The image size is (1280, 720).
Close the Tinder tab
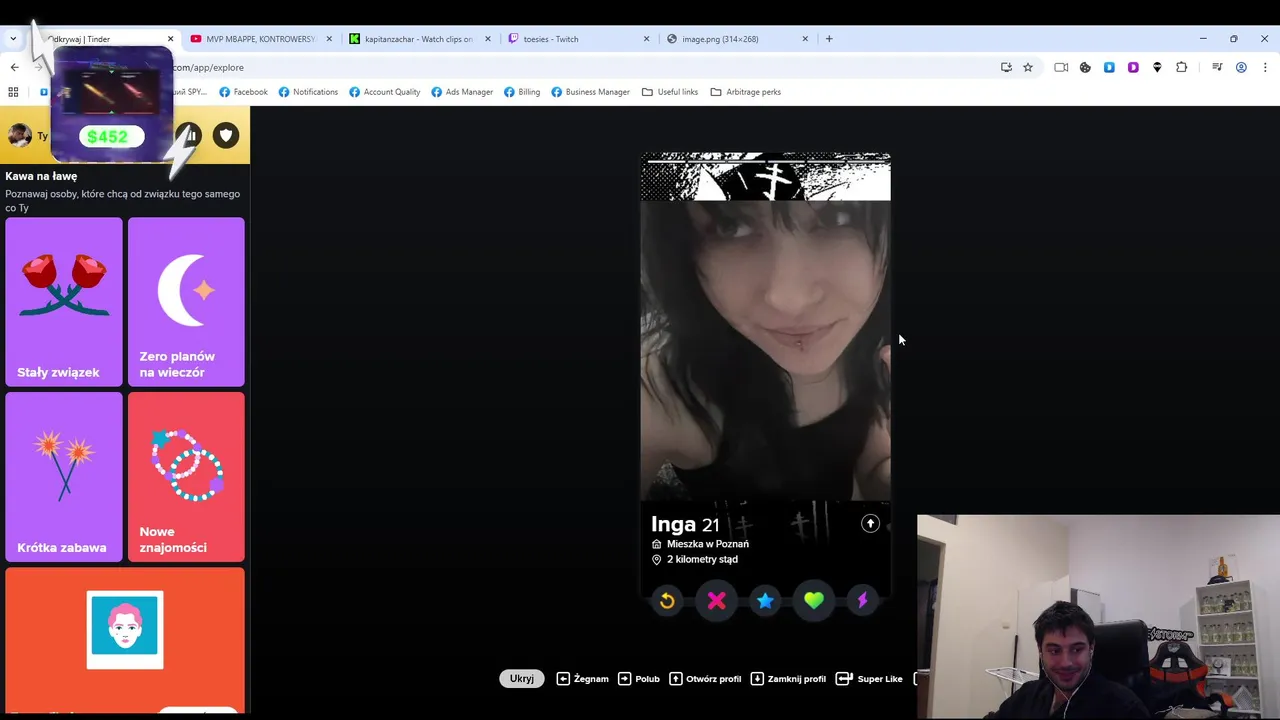point(170,39)
